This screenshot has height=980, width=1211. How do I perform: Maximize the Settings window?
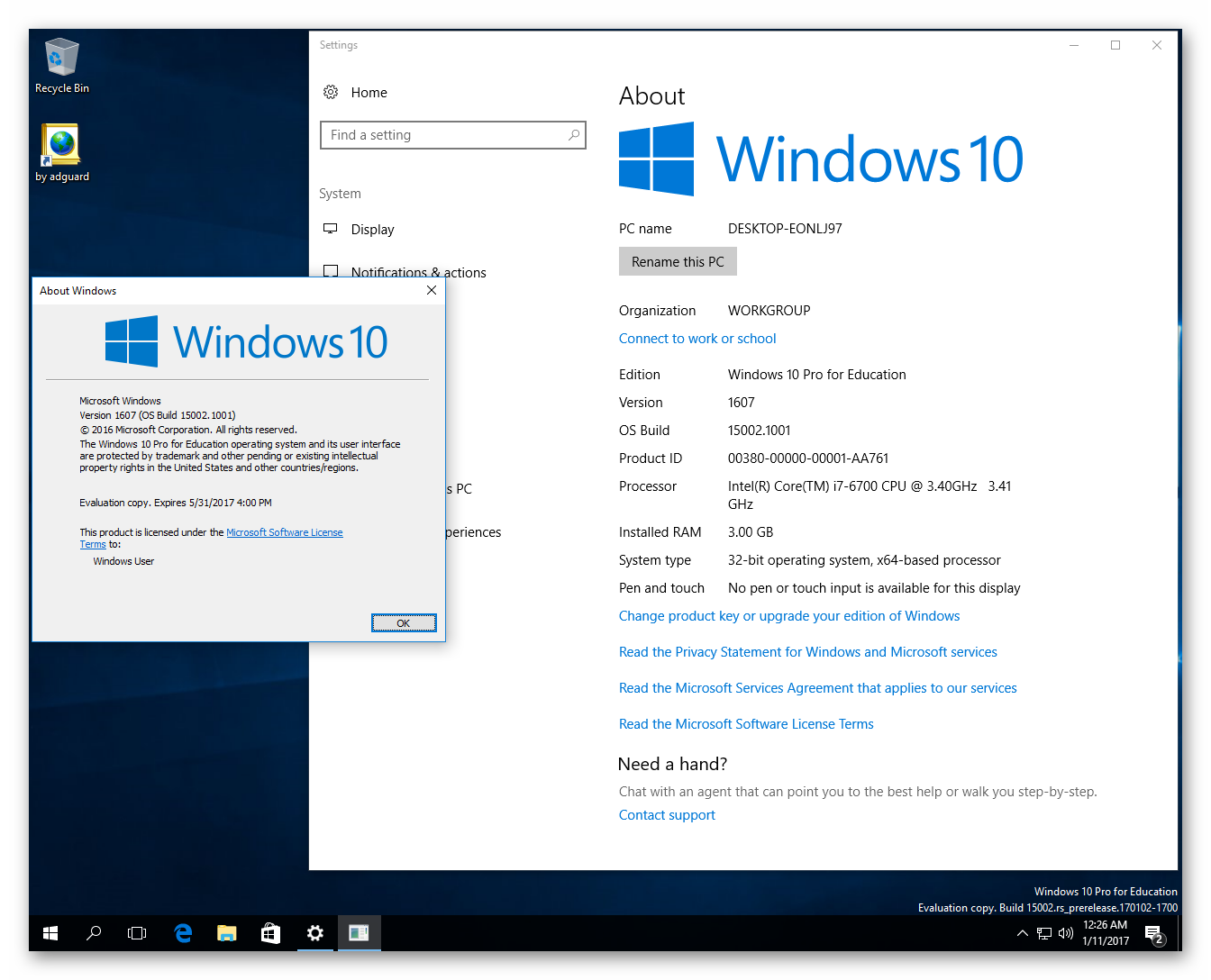pos(1115,45)
